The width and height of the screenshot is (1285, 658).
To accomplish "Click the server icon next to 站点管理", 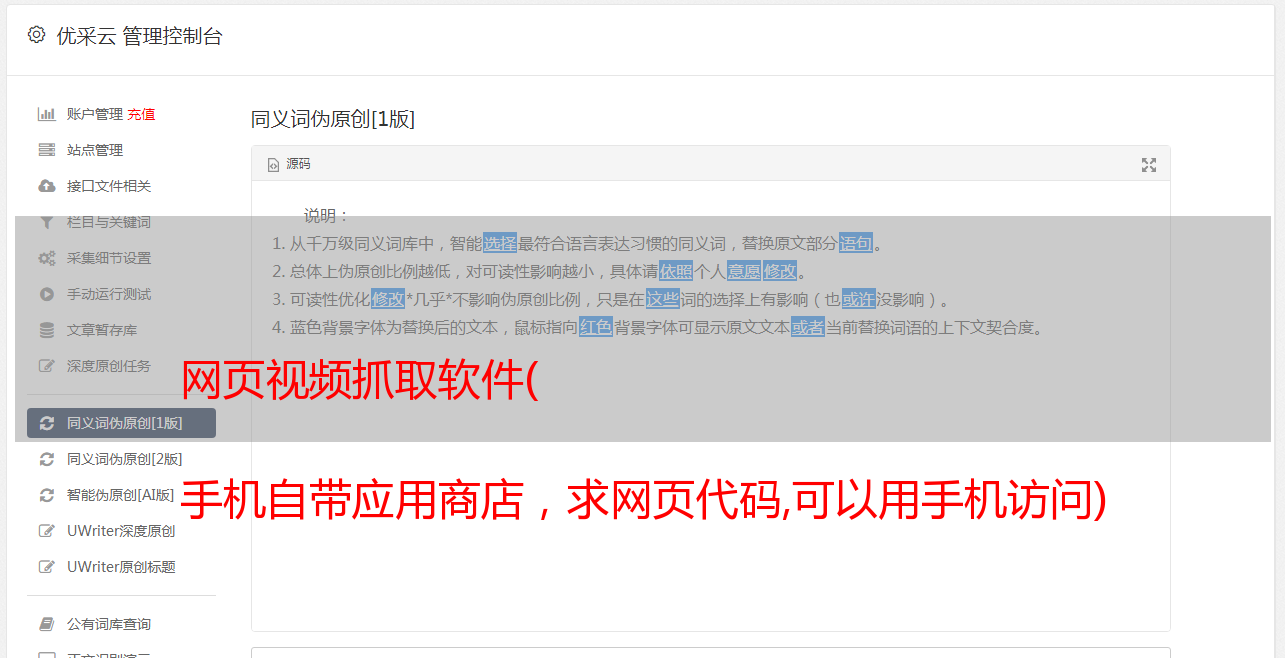I will point(46,150).
